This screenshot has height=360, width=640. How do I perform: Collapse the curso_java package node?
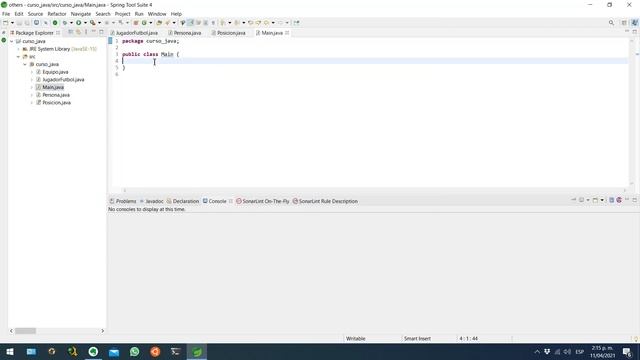click(x=25, y=64)
